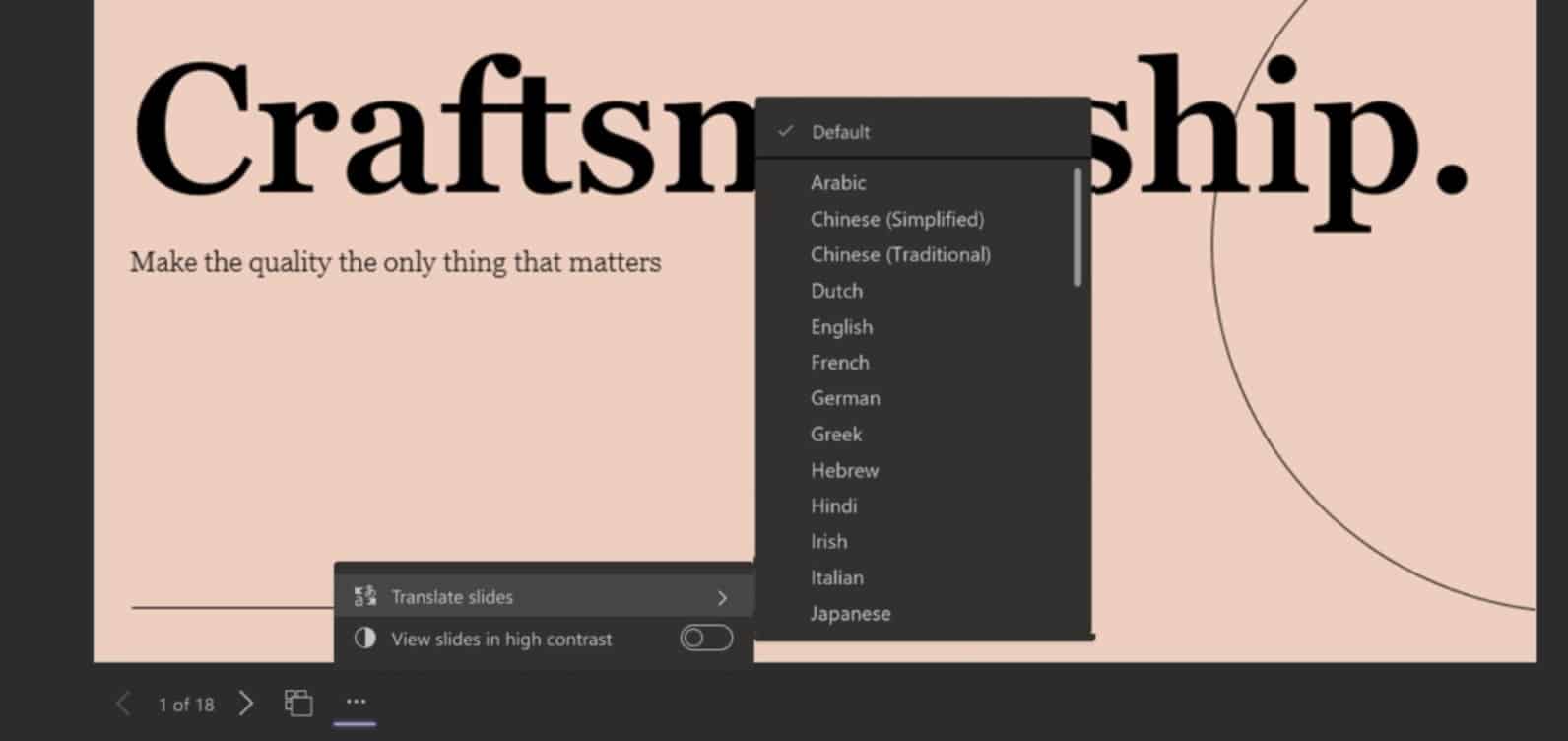Click the Translate slides language icon
Image resolution: width=1568 pixels, height=741 pixels.
click(365, 596)
